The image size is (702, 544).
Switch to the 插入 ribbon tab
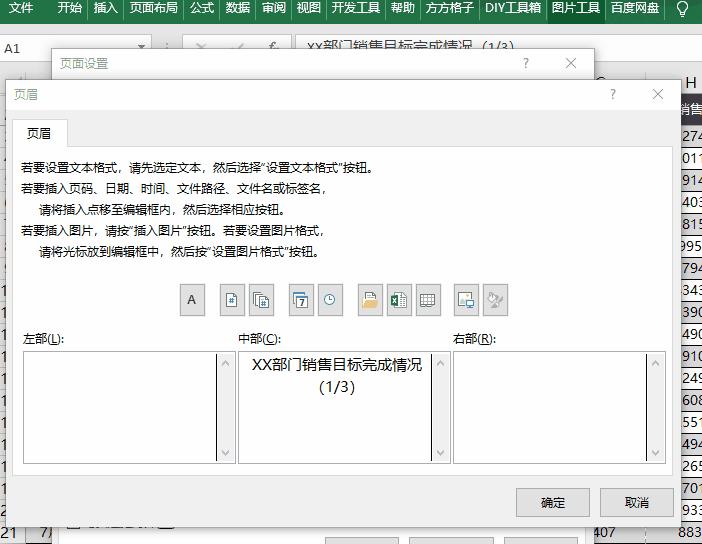(x=105, y=8)
